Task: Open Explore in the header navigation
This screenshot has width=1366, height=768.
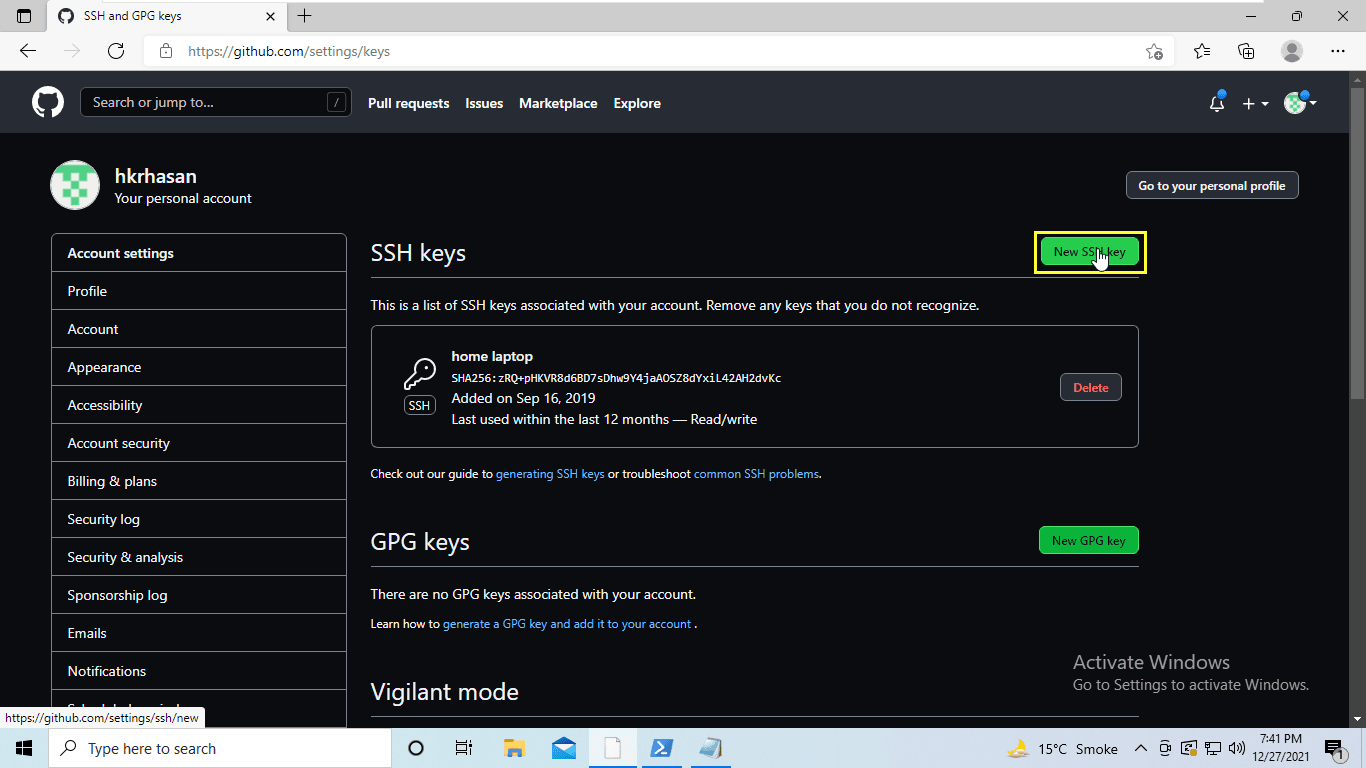Action: (637, 103)
